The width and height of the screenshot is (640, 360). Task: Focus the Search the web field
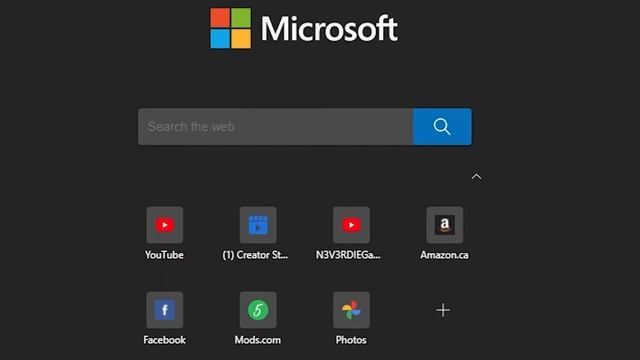[x=275, y=127]
